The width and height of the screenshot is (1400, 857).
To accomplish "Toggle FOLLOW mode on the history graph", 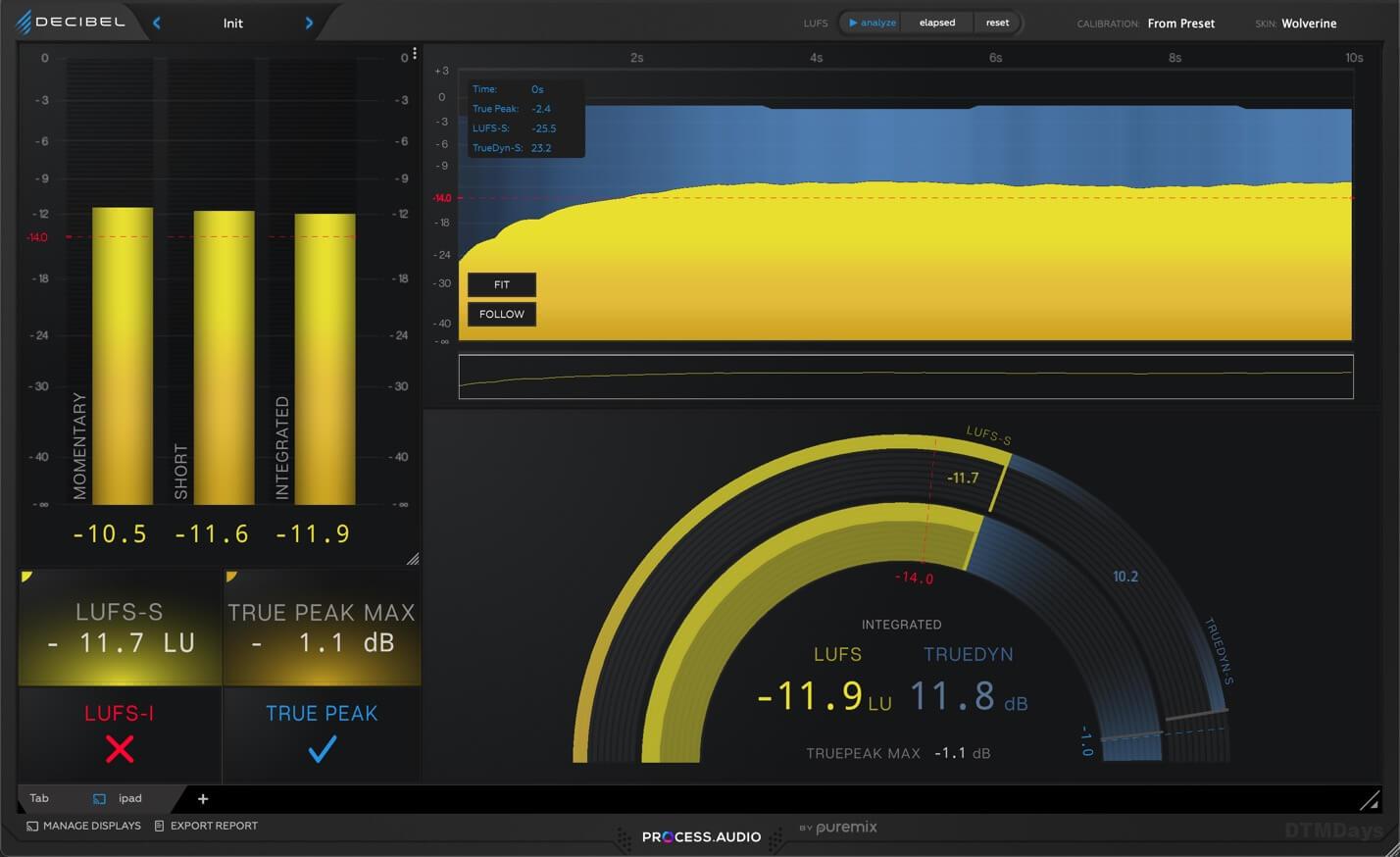I will pyautogui.click(x=501, y=314).
